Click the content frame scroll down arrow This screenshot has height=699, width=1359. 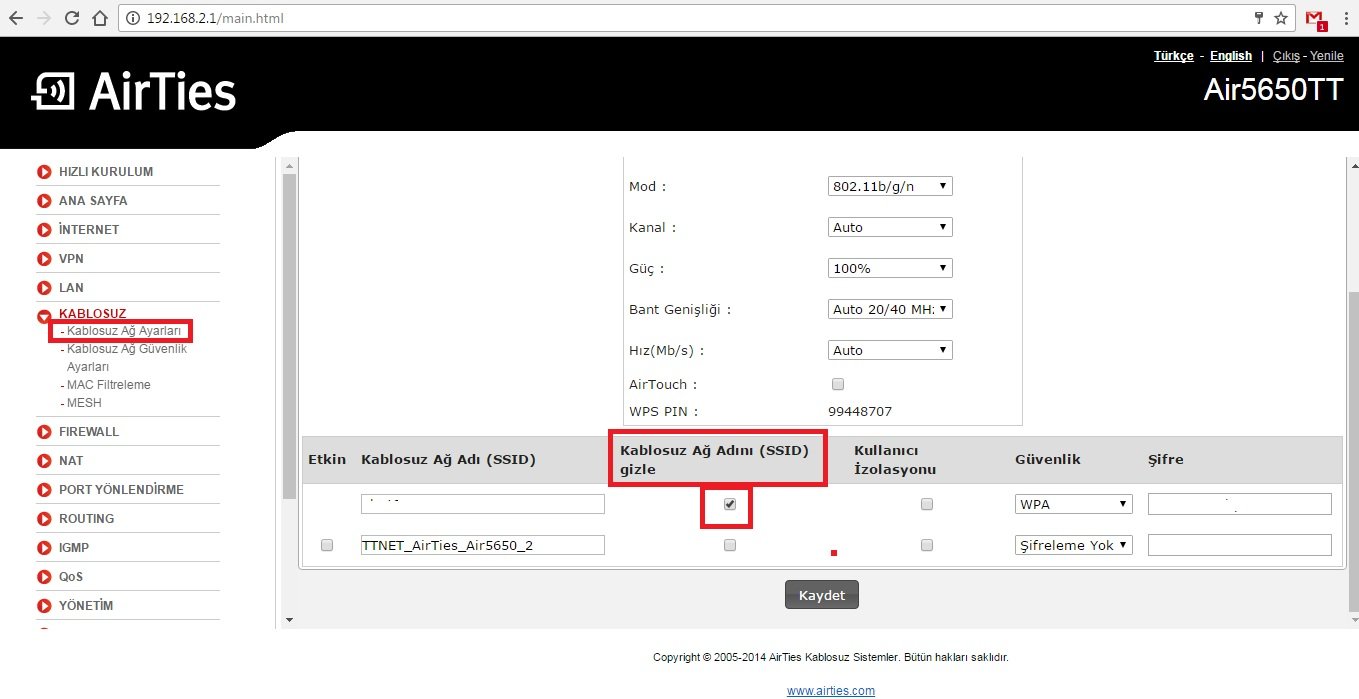click(x=290, y=620)
